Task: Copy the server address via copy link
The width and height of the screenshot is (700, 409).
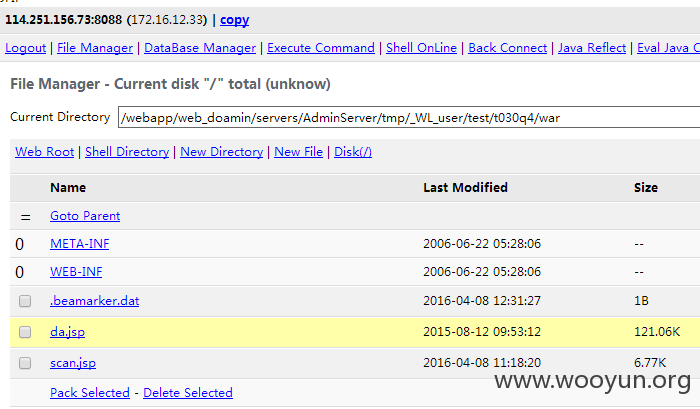Action: [x=234, y=20]
